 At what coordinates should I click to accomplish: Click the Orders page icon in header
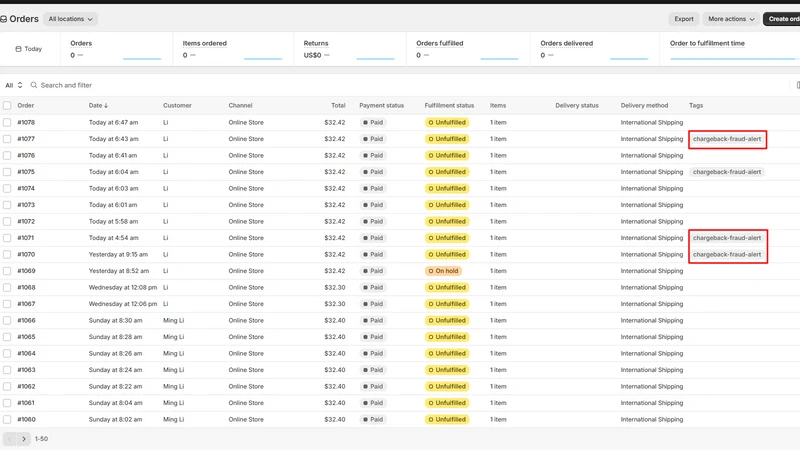tap(4, 19)
